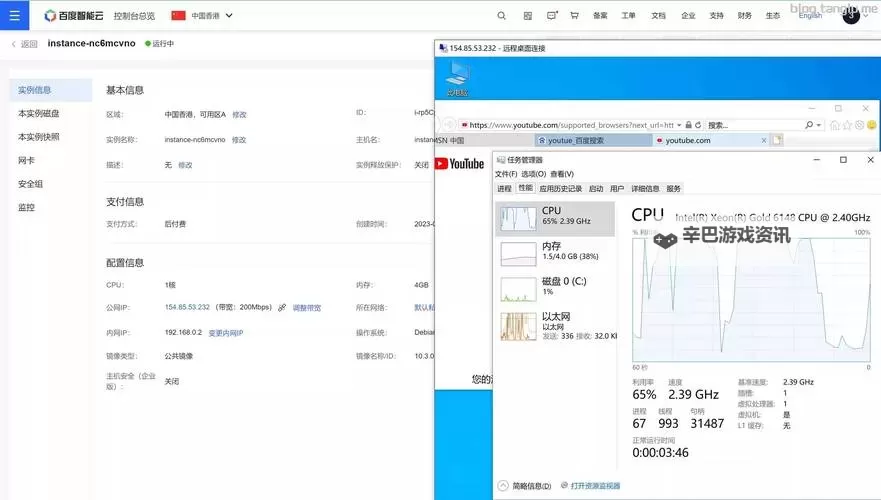Click the grid apps icon in header
This screenshot has width=881, height=500.
tap(528, 16)
